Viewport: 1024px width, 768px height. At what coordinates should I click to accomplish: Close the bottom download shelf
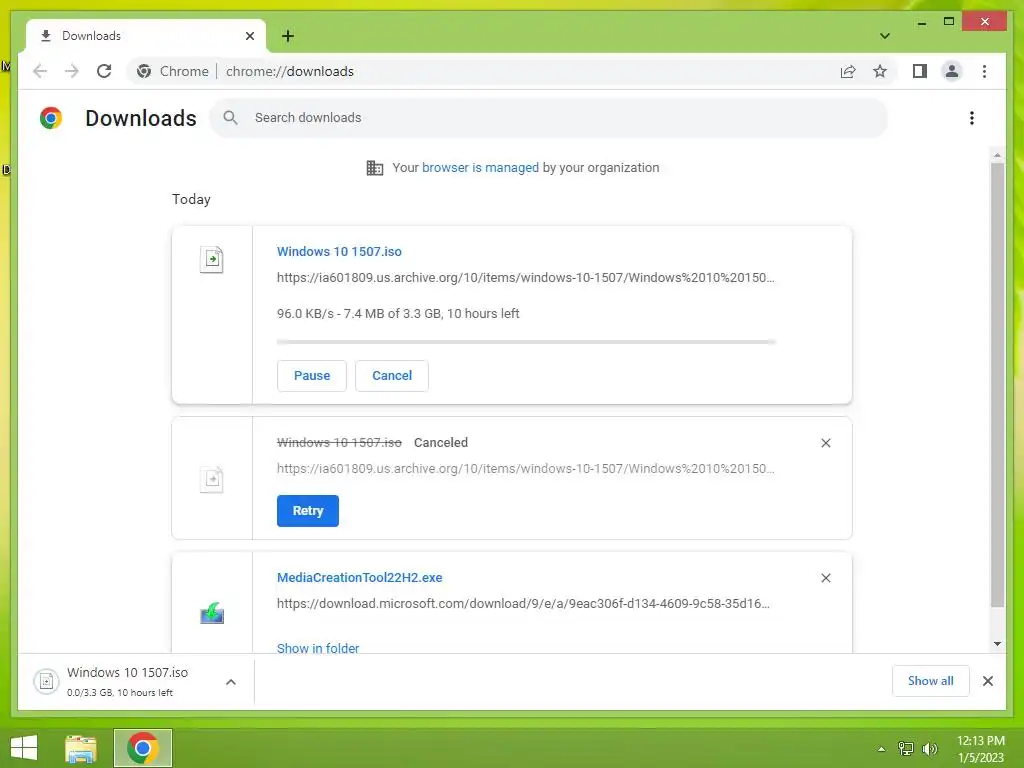(987, 680)
